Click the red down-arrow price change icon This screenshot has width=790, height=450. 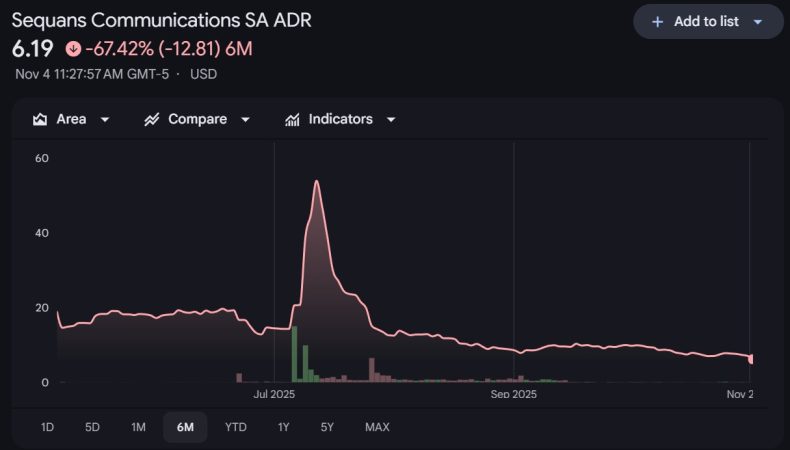[x=73, y=48]
